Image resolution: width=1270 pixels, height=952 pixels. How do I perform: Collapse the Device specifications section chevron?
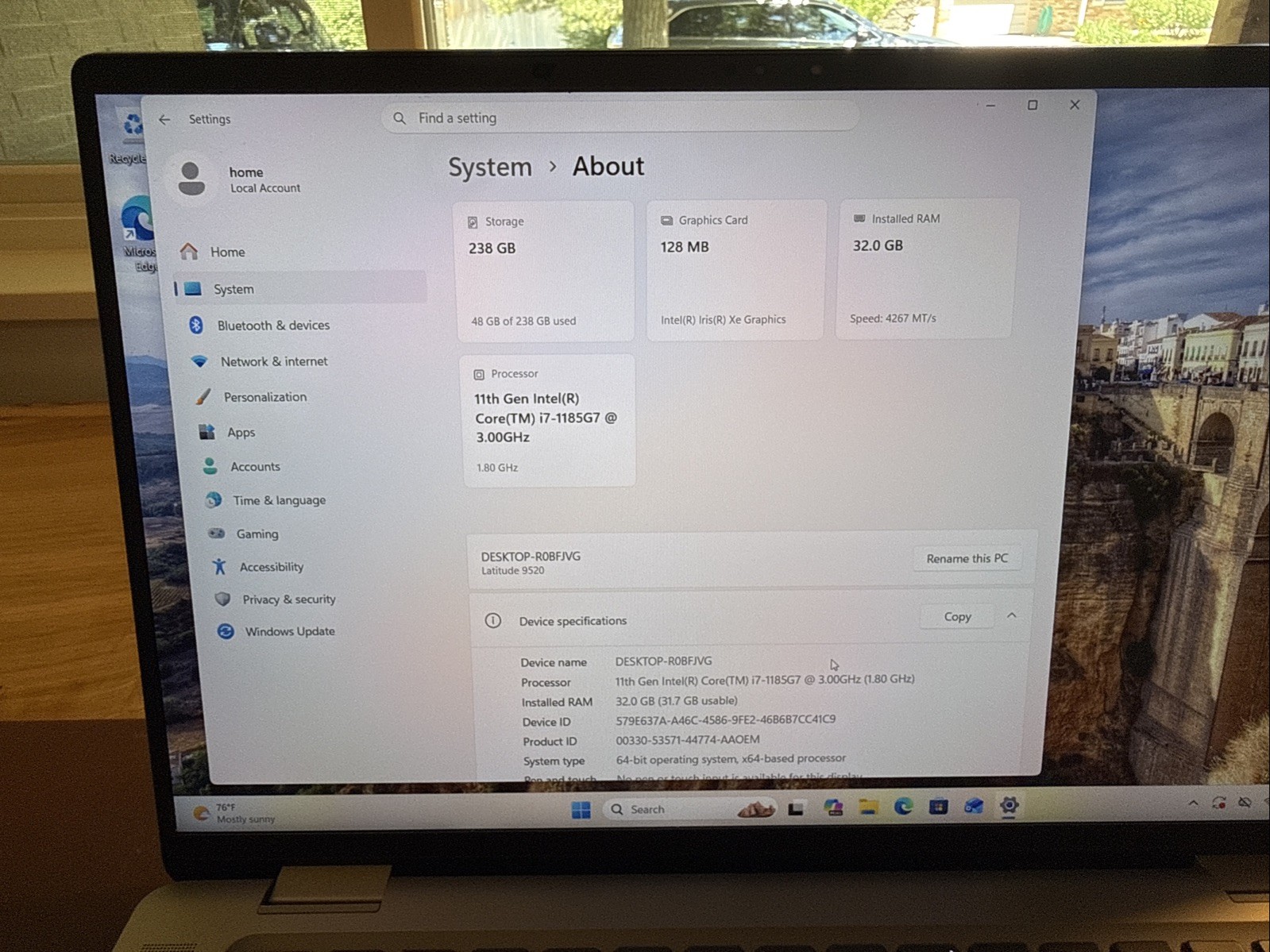click(x=1011, y=615)
